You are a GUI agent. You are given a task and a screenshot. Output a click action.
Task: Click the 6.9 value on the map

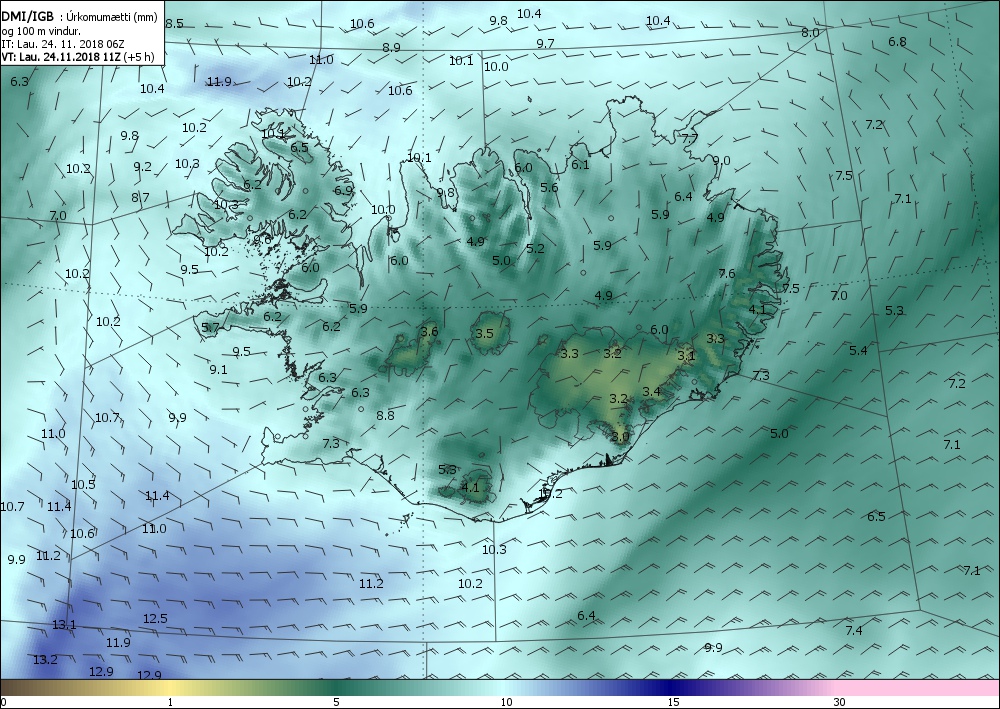(344, 190)
